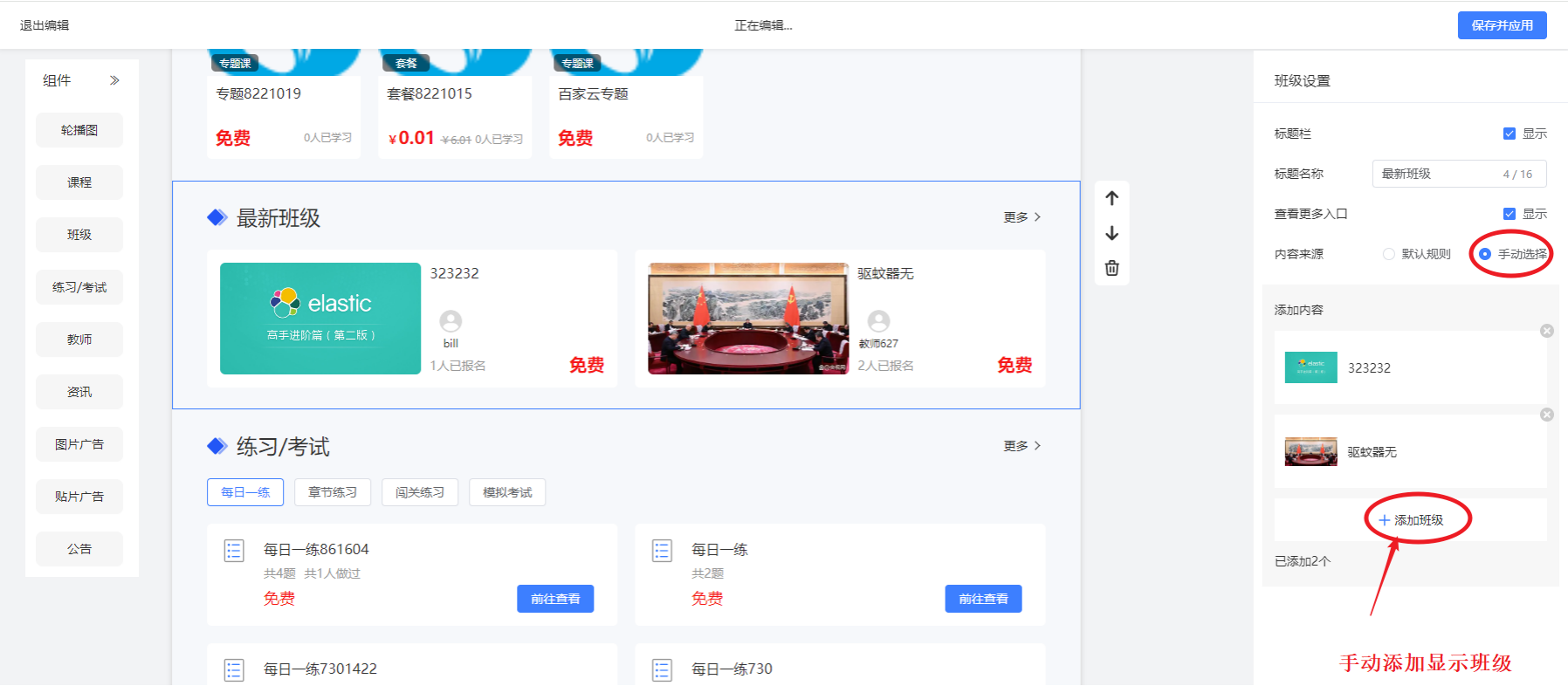Add the 轮播图 component

[79, 130]
